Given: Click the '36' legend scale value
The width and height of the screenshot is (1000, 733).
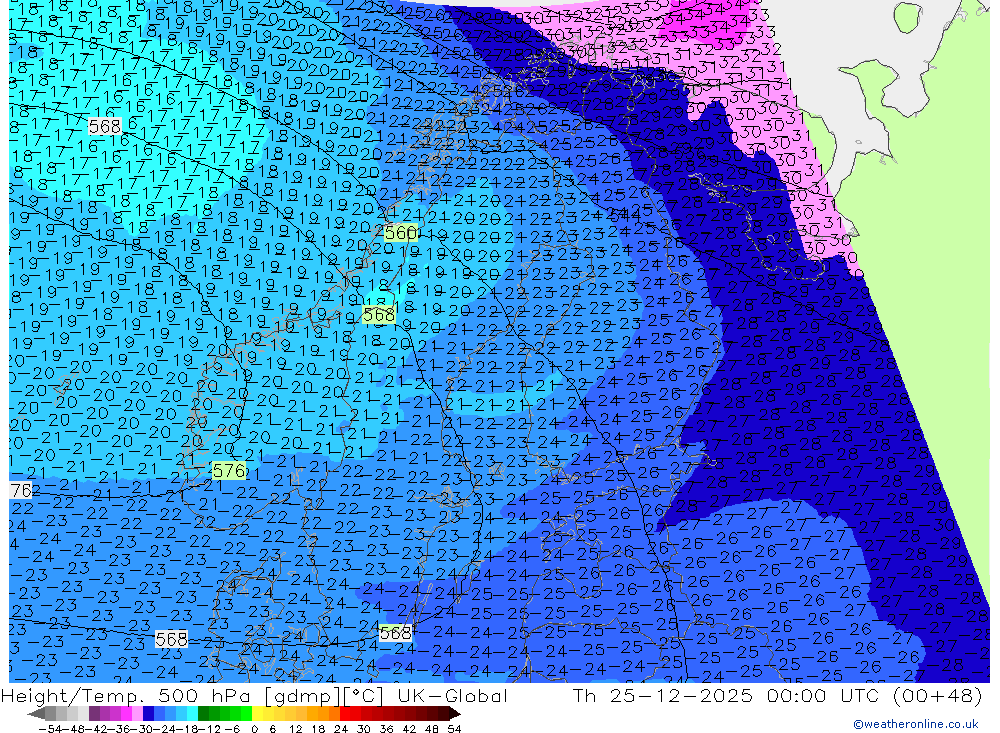Looking at the screenshot, I should coord(386,729).
